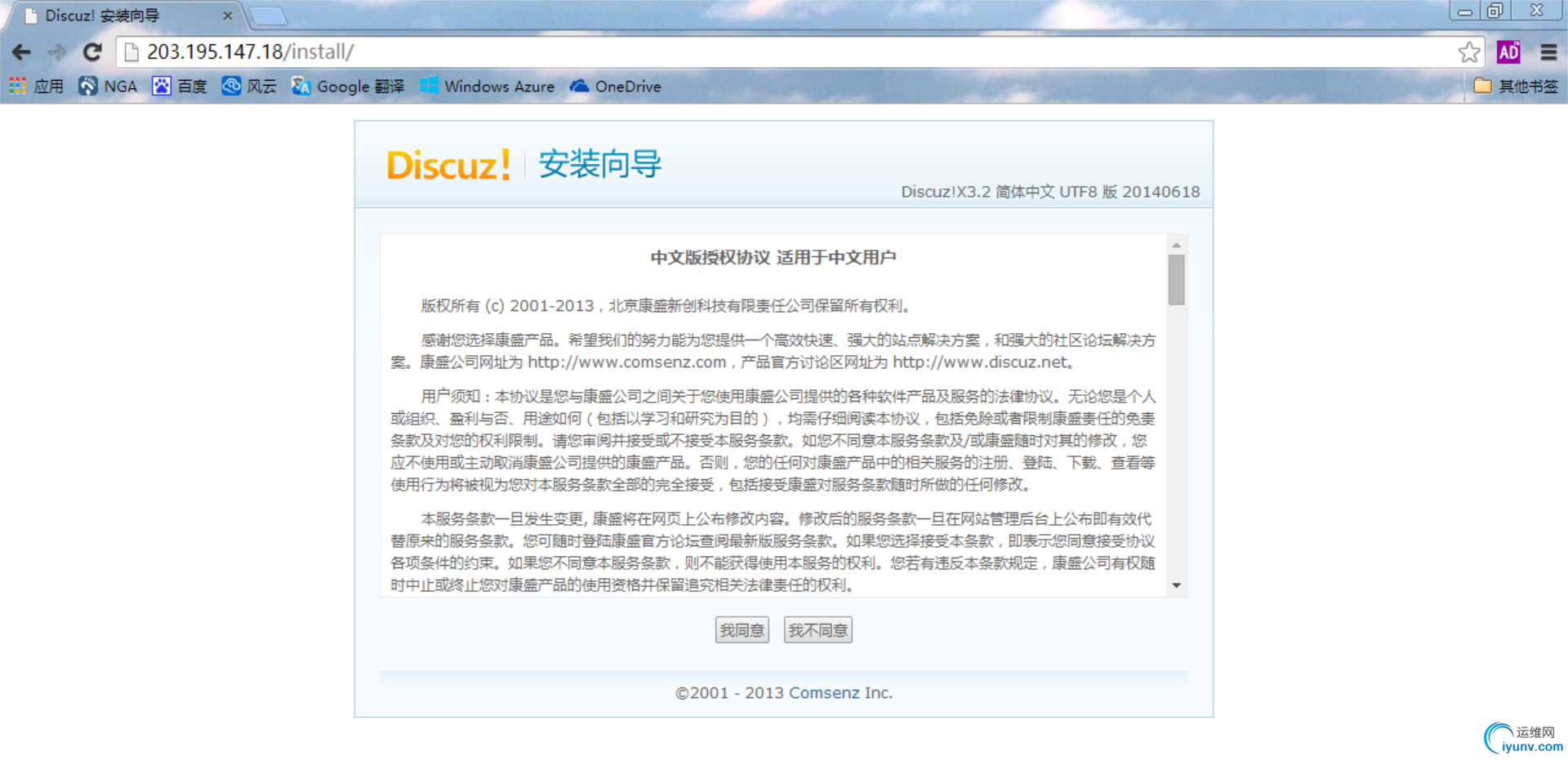
Task: Open the NGA bookmark
Action: point(108,87)
